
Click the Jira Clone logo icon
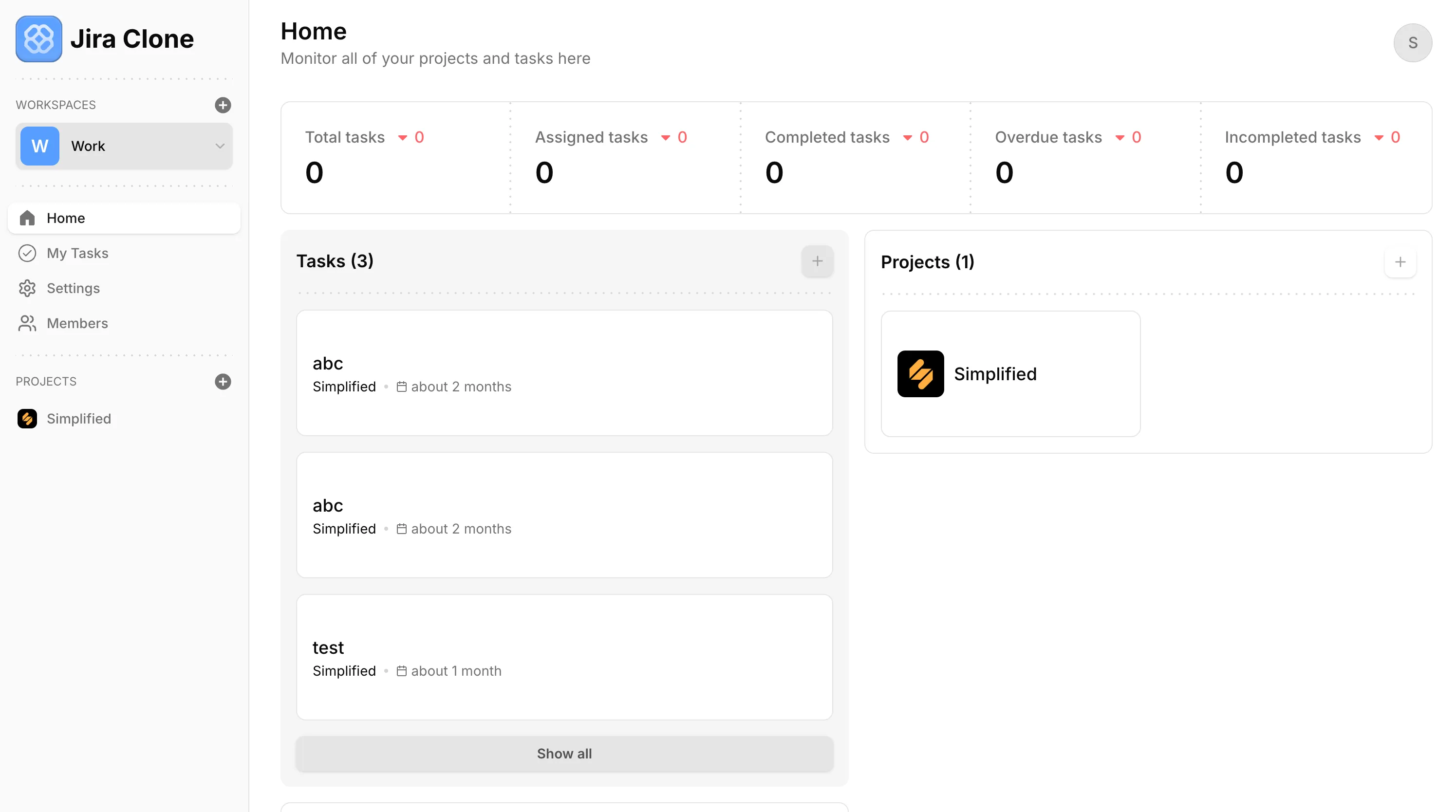pyautogui.click(x=38, y=38)
